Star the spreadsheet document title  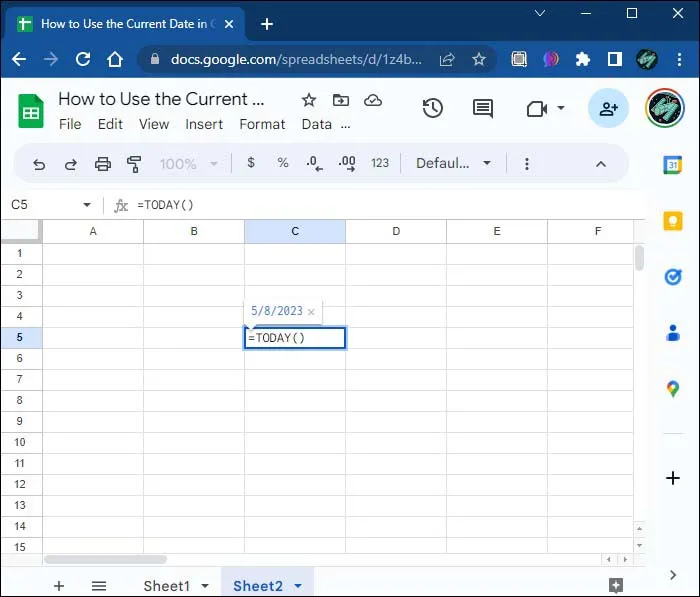click(x=308, y=100)
